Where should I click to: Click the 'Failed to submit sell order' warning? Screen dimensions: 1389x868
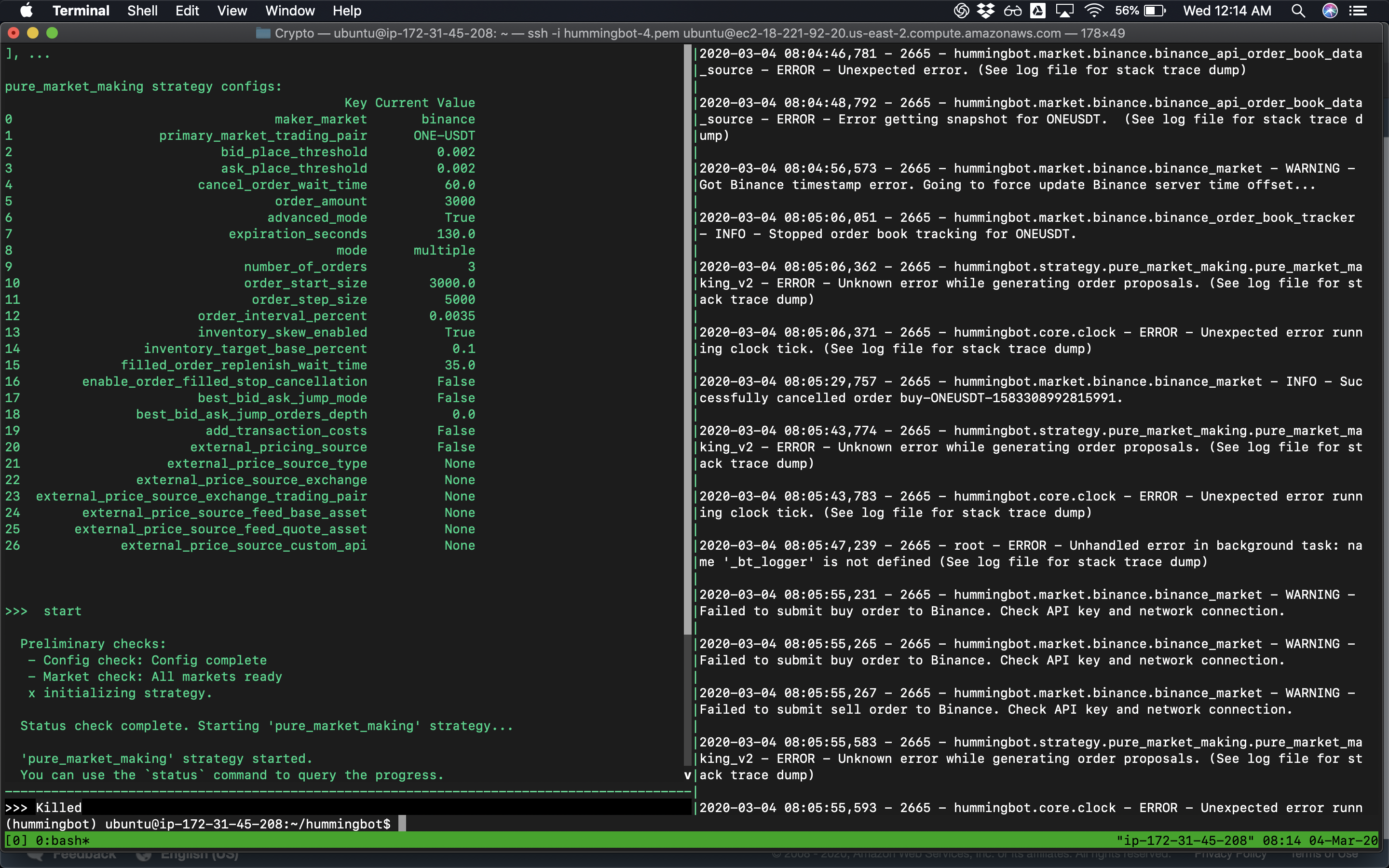996,709
